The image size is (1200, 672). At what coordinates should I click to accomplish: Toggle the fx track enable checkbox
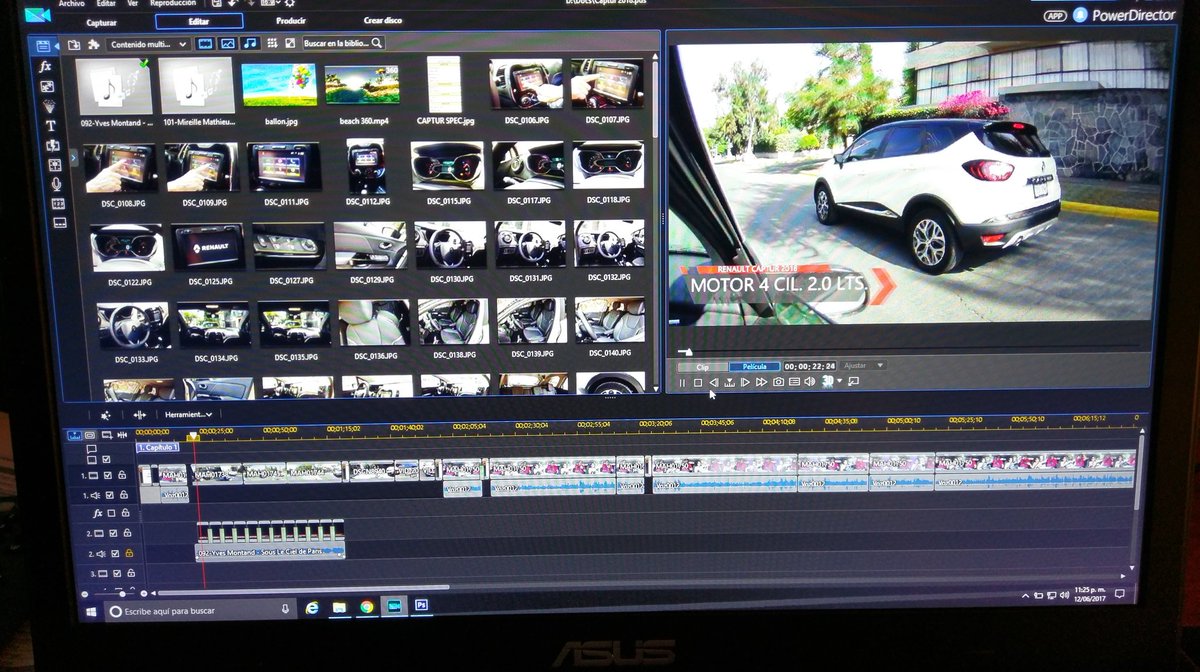[111, 513]
